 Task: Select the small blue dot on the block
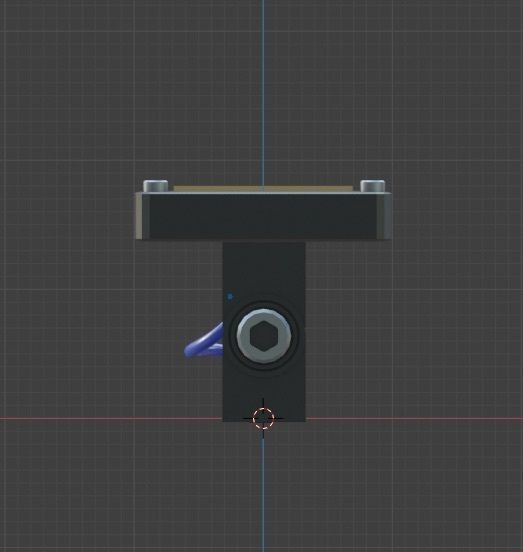click(230, 297)
